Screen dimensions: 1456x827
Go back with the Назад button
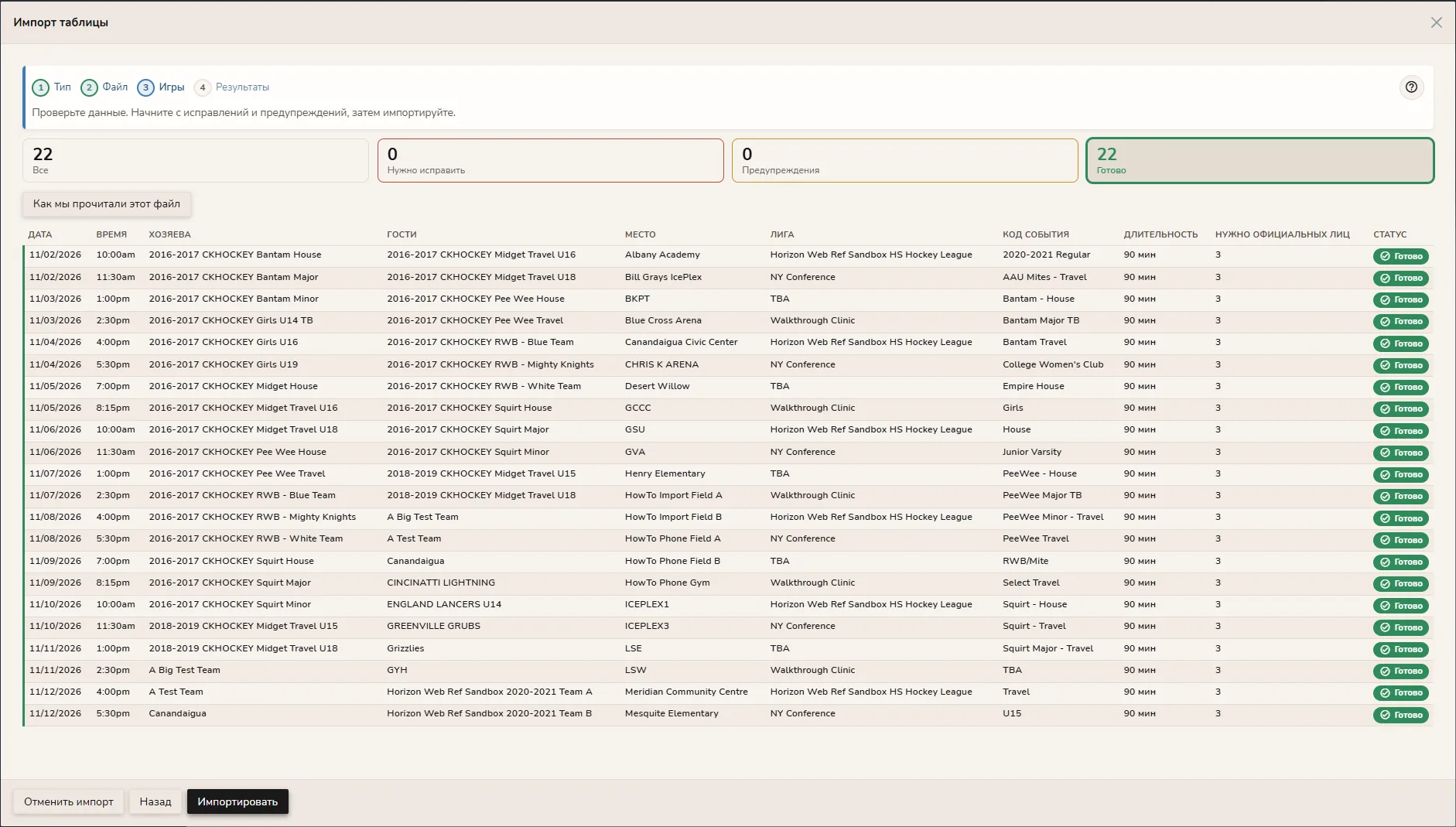click(x=156, y=801)
